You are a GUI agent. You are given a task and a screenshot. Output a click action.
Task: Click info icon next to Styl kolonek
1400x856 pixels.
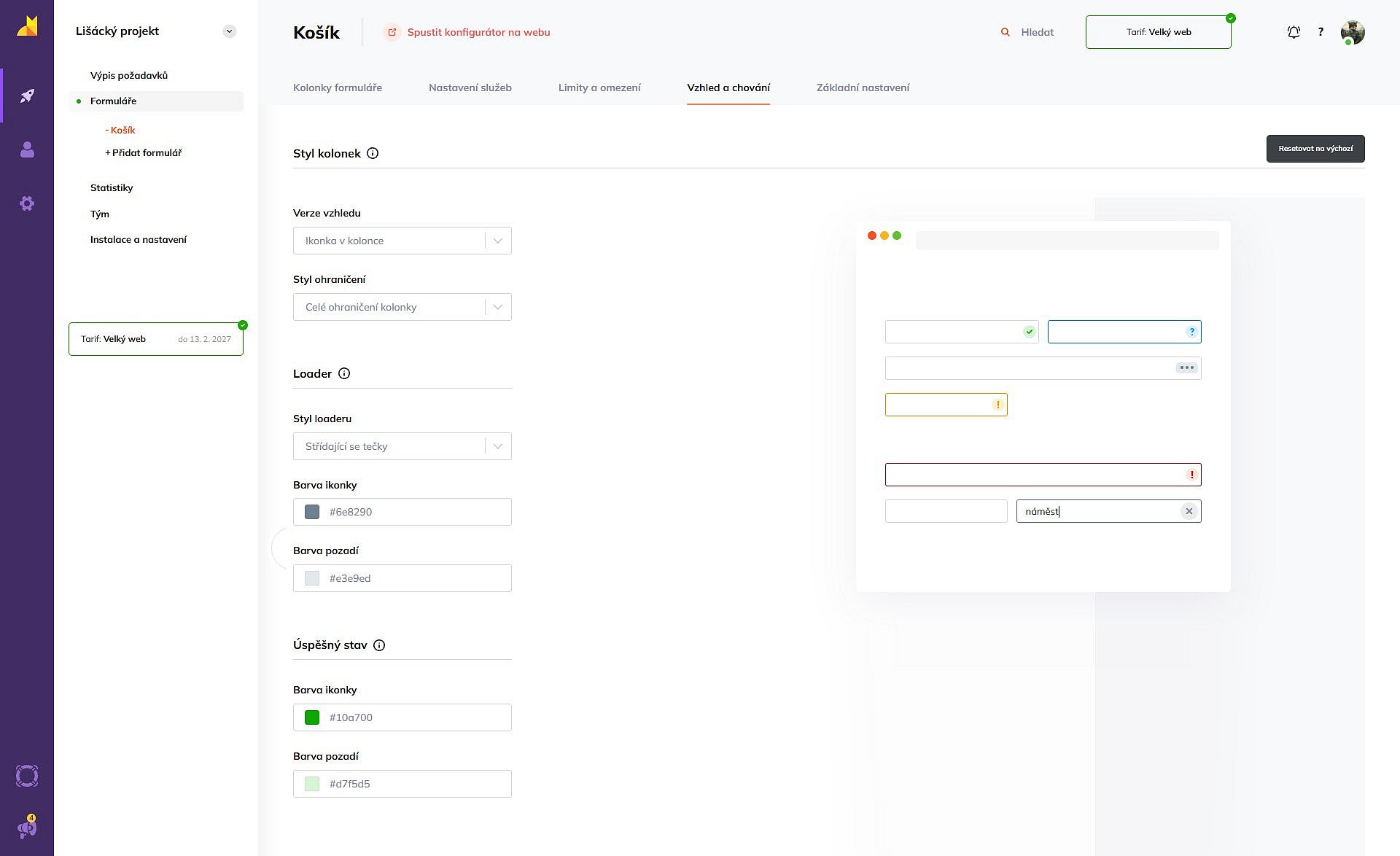[x=373, y=153]
